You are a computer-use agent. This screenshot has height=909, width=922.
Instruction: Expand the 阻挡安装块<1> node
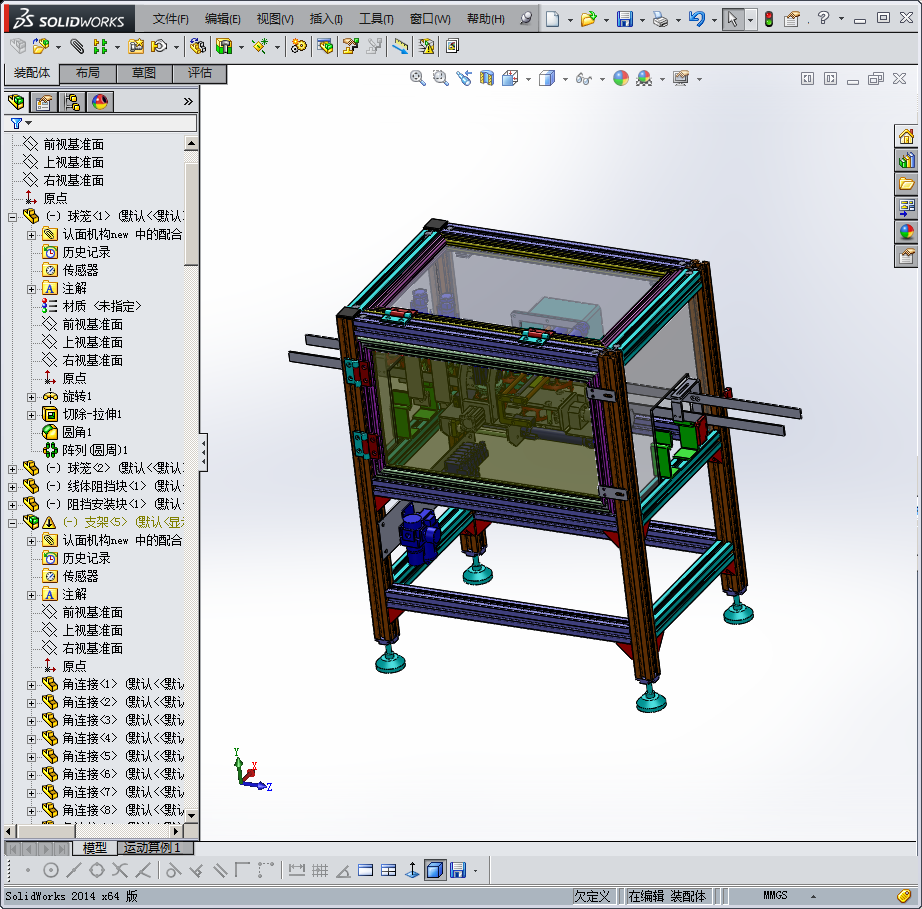12,505
